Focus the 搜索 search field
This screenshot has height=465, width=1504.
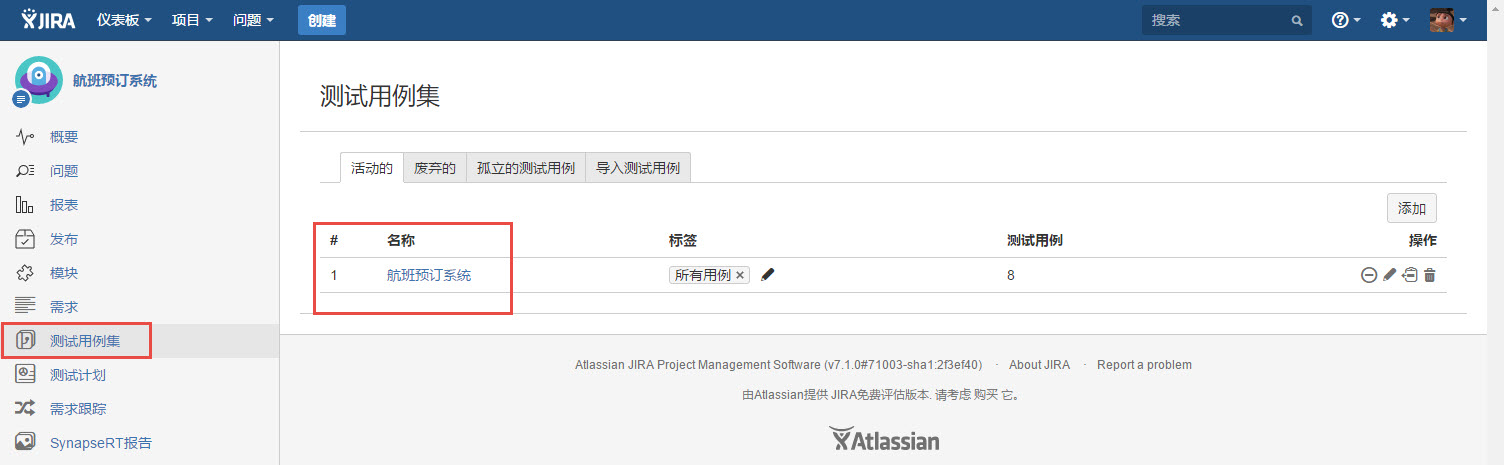[1227, 20]
